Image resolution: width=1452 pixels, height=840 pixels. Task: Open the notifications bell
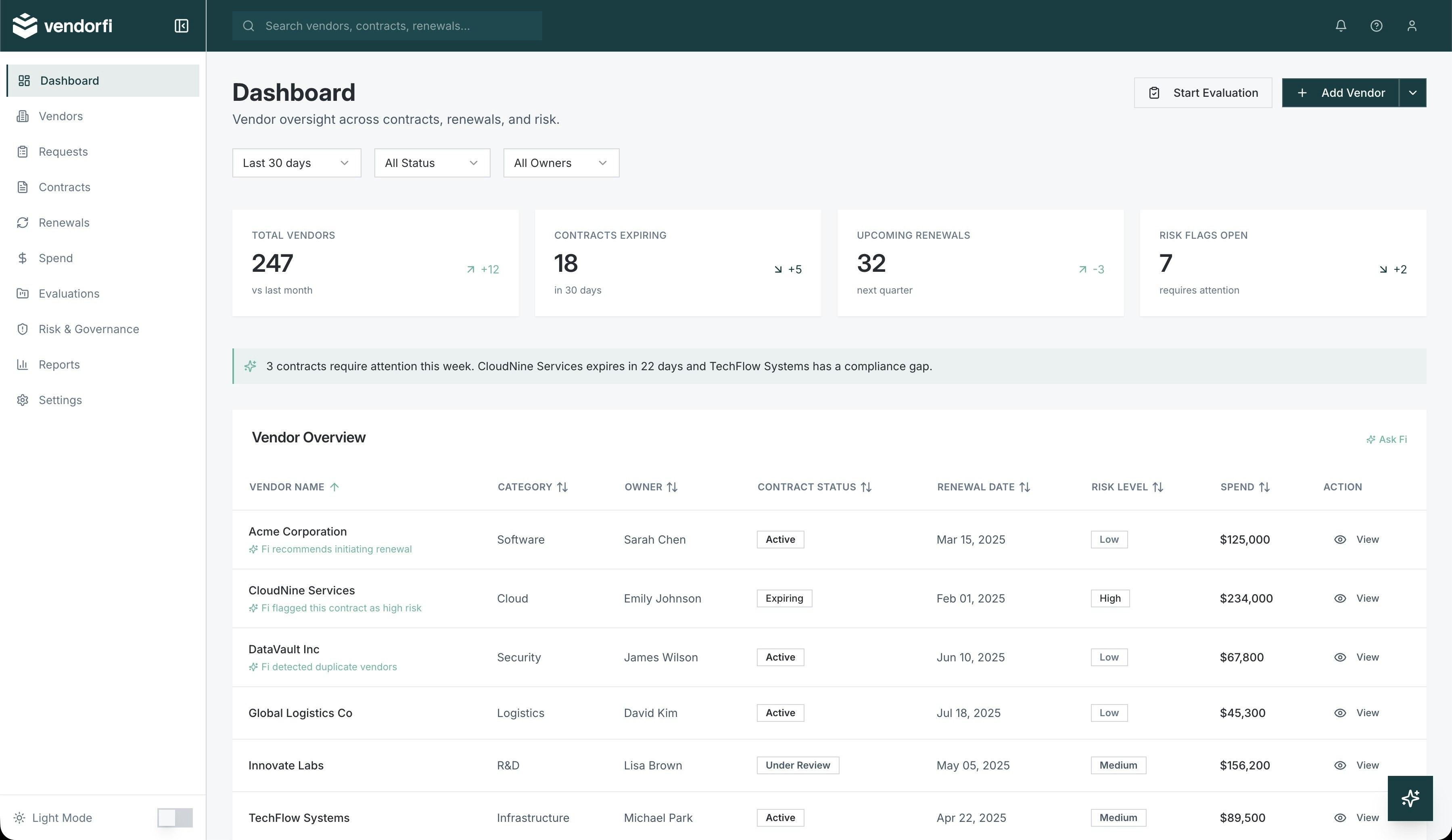point(1341,26)
